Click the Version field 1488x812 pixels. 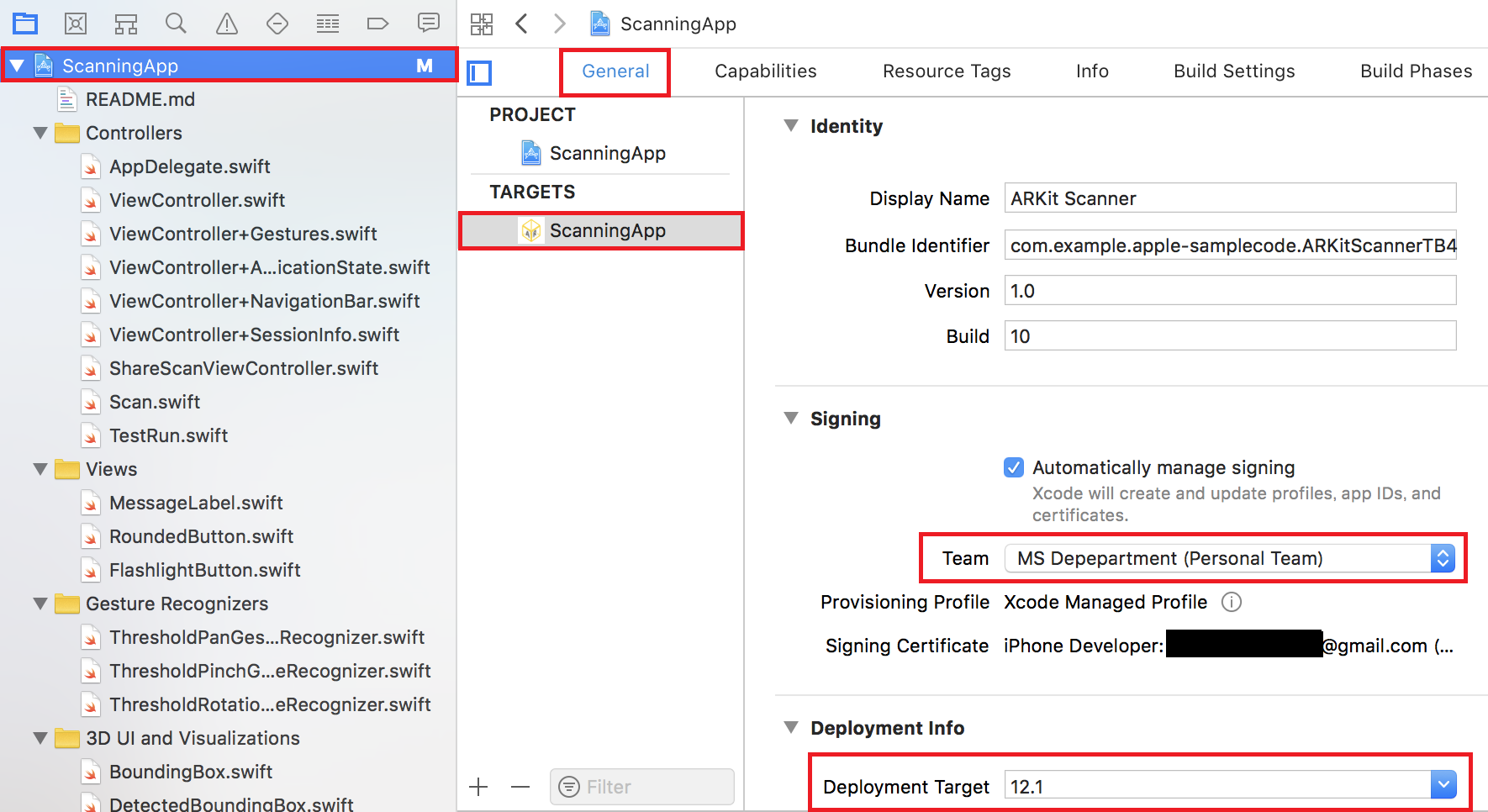coord(1230,291)
